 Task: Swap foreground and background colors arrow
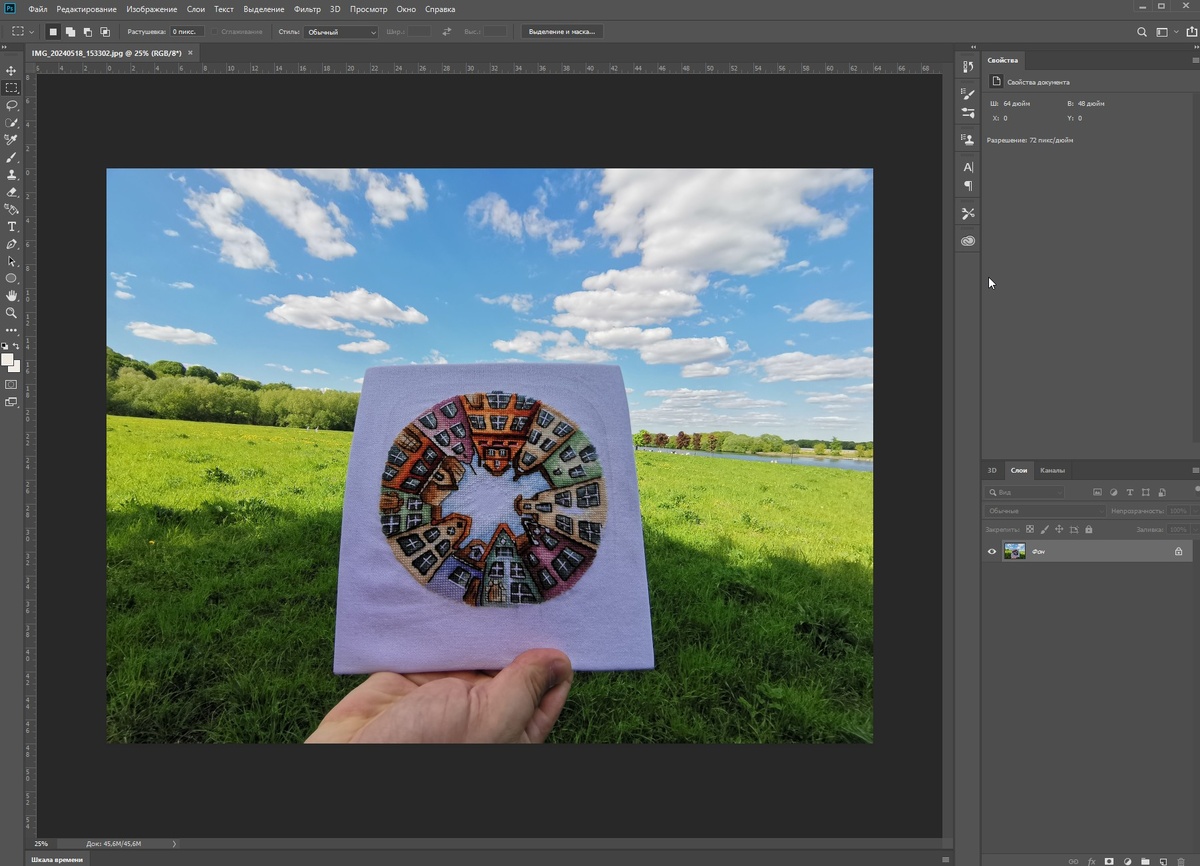[x=17, y=346]
